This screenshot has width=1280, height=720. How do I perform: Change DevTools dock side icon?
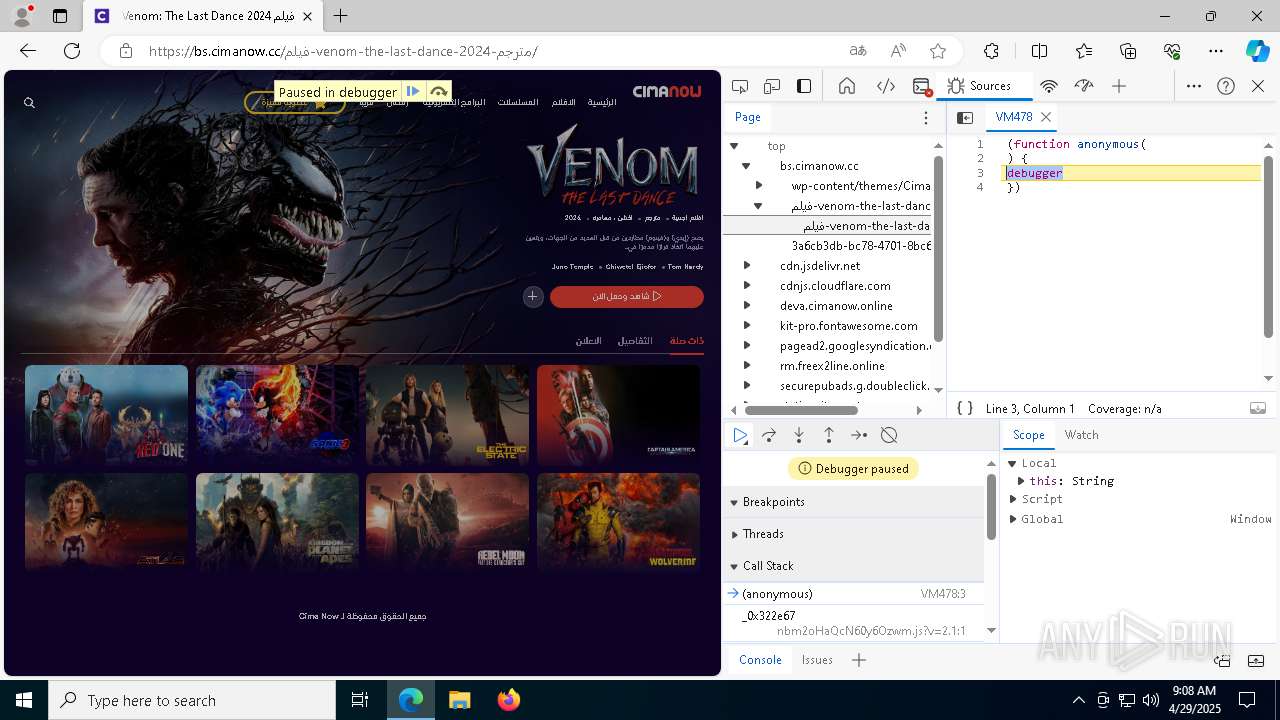804,86
